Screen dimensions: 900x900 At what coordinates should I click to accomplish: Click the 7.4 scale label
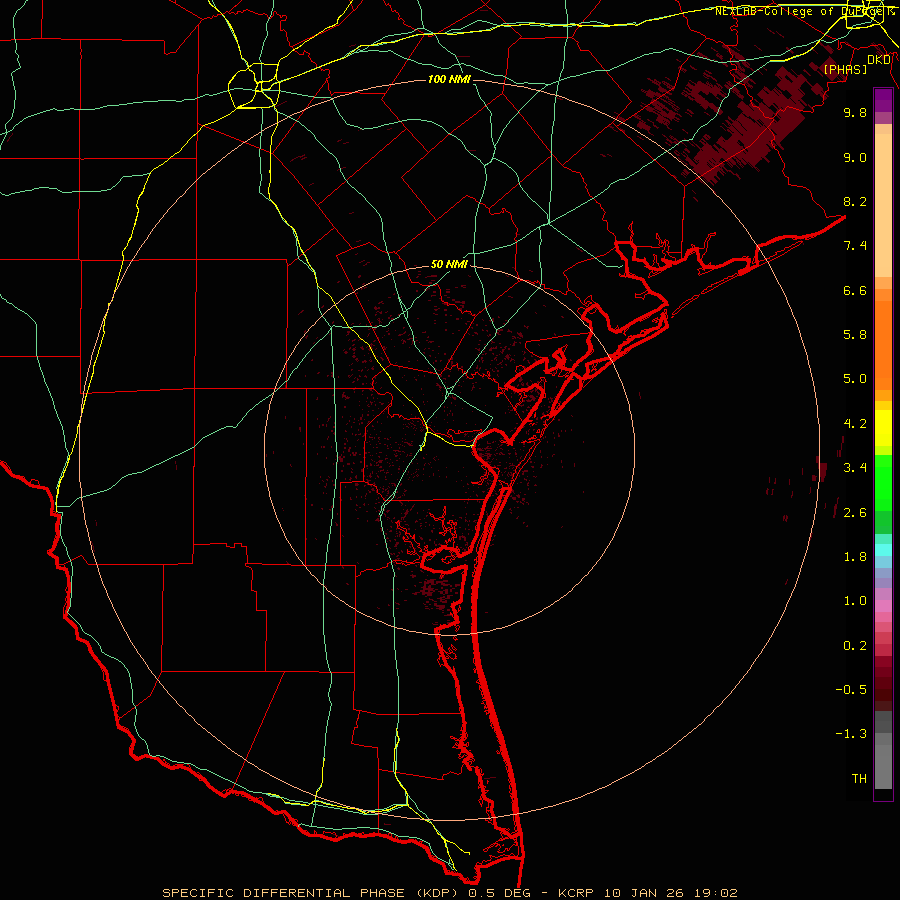(855, 246)
